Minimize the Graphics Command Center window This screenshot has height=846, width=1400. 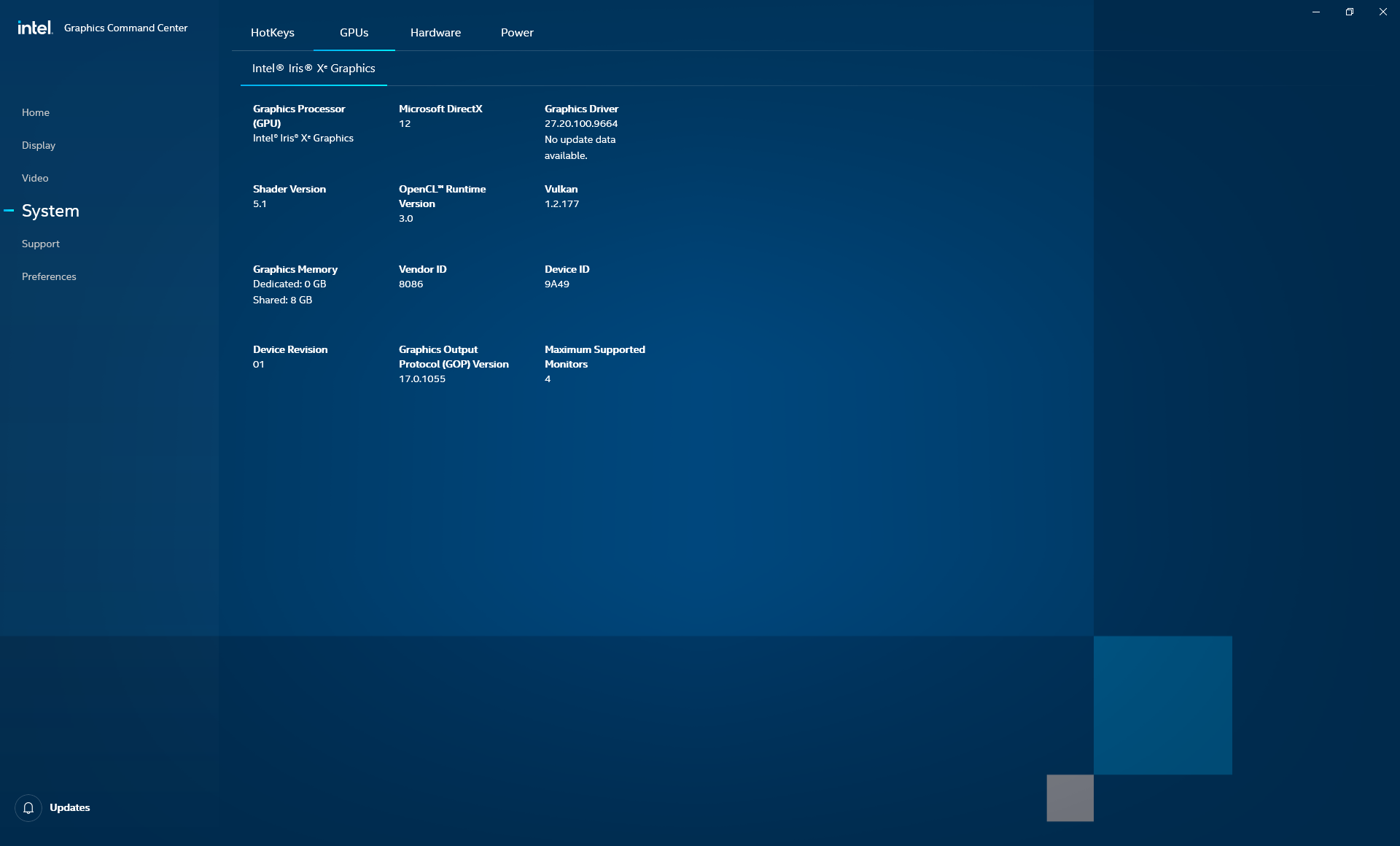tap(1316, 12)
